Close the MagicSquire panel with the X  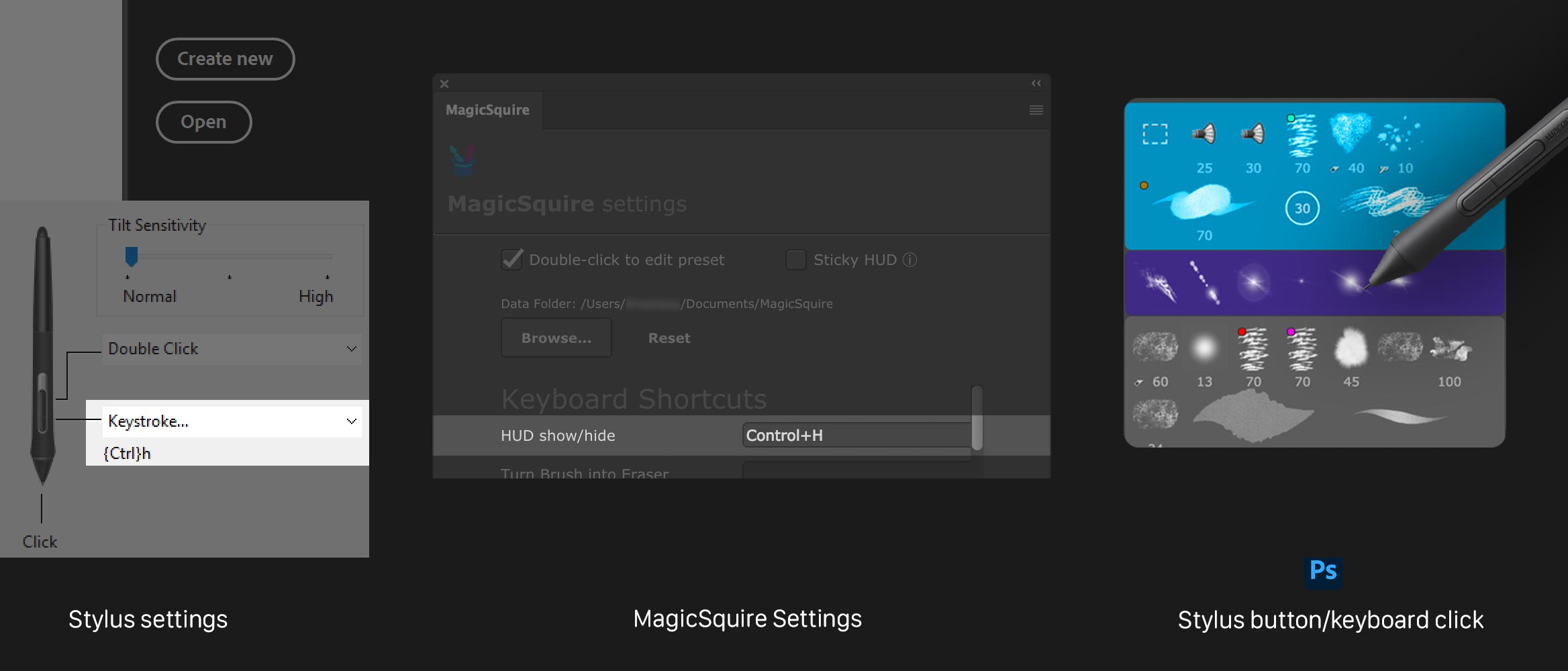pos(444,84)
